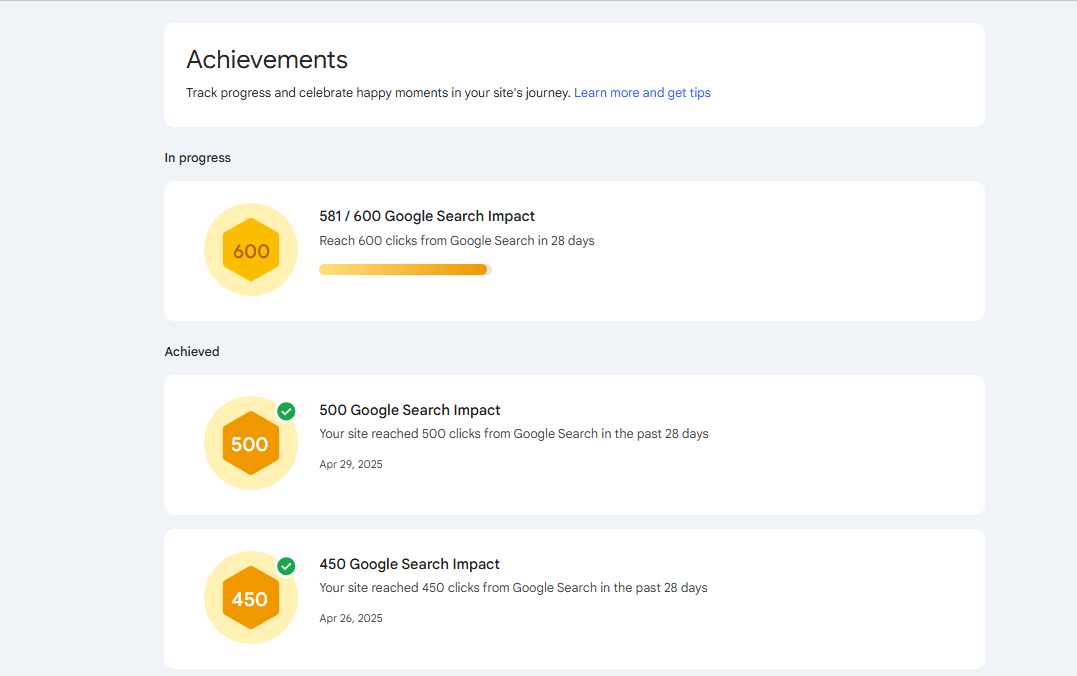The width and height of the screenshot is (1077, 676).
Task: Click the Apr 29, 2025 achievement date
Action: (351, 464)
